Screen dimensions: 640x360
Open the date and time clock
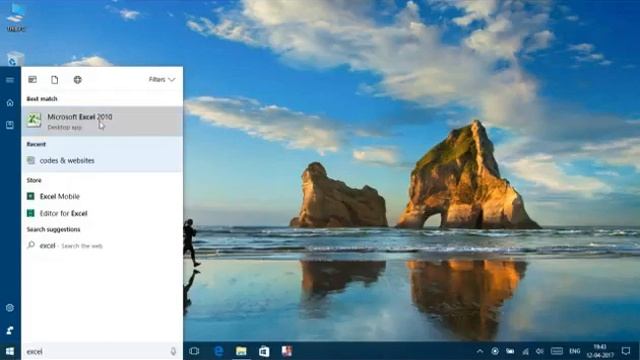click(x=600, y=351)
